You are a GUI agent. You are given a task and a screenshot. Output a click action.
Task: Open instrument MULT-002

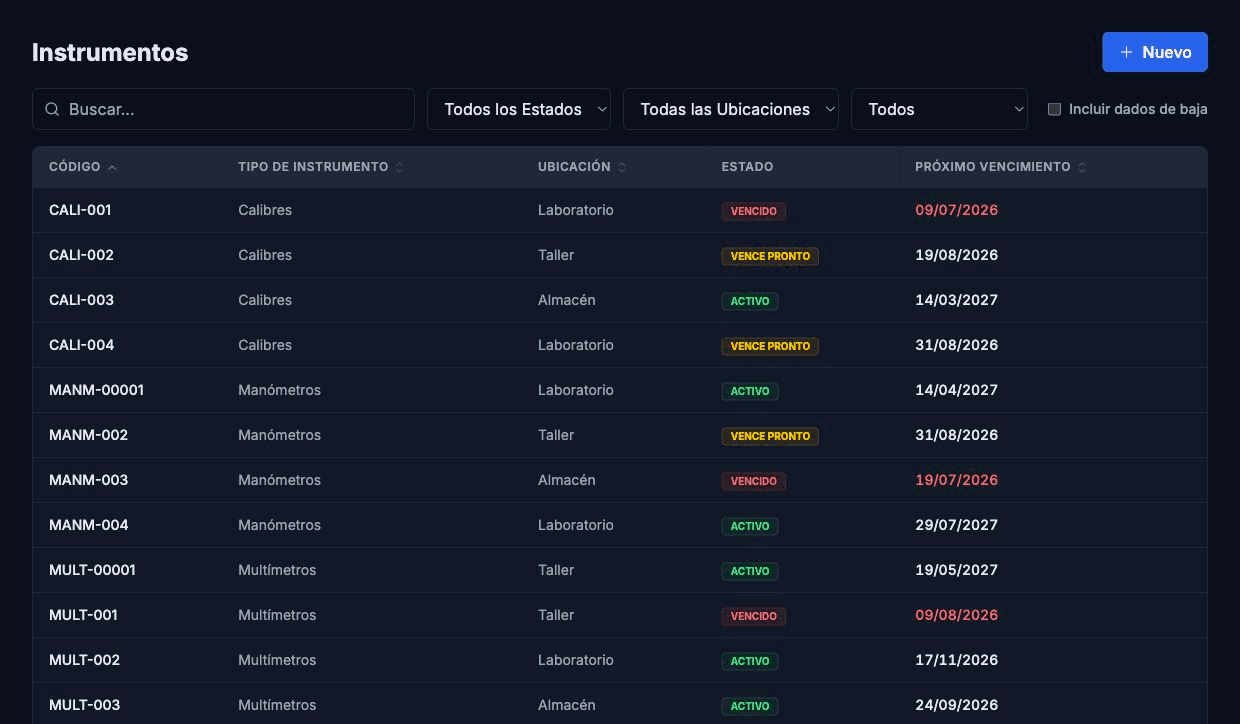click(x=84, y=660)
